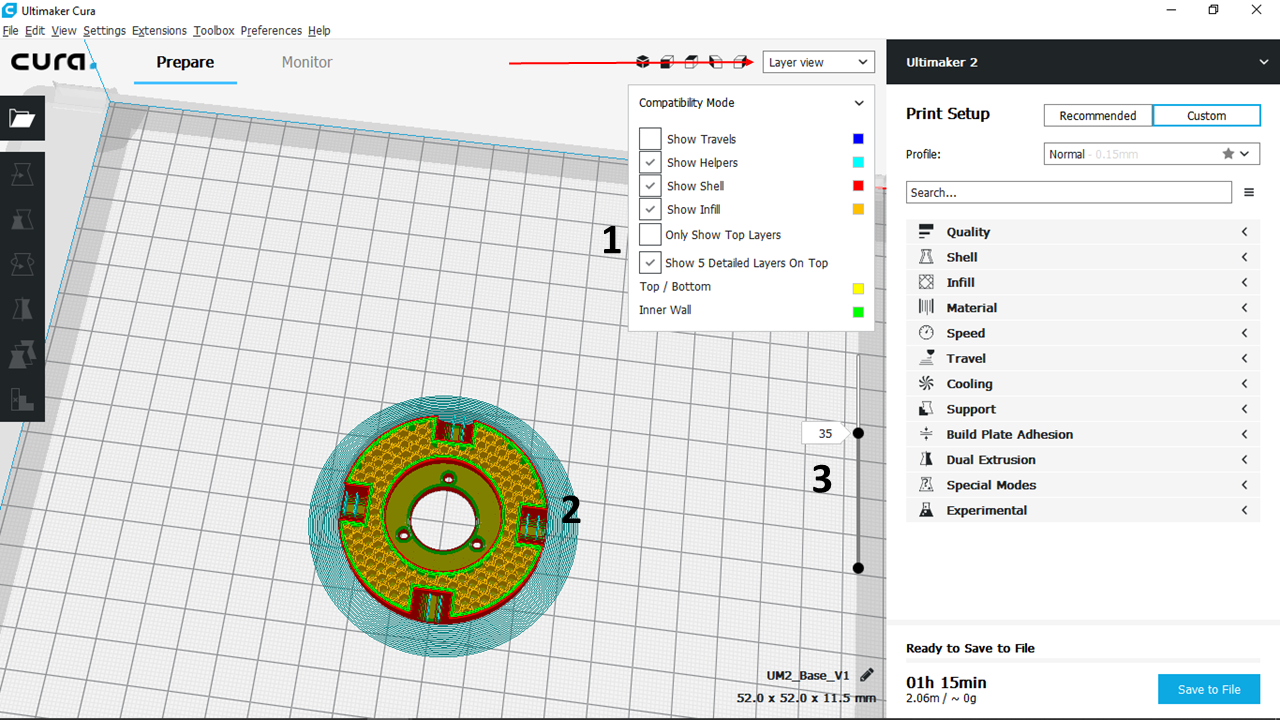Click the Travel category icon
The width and height of the screenshot is (1280, 720).
pyautogui.click(x=926, y=358)
